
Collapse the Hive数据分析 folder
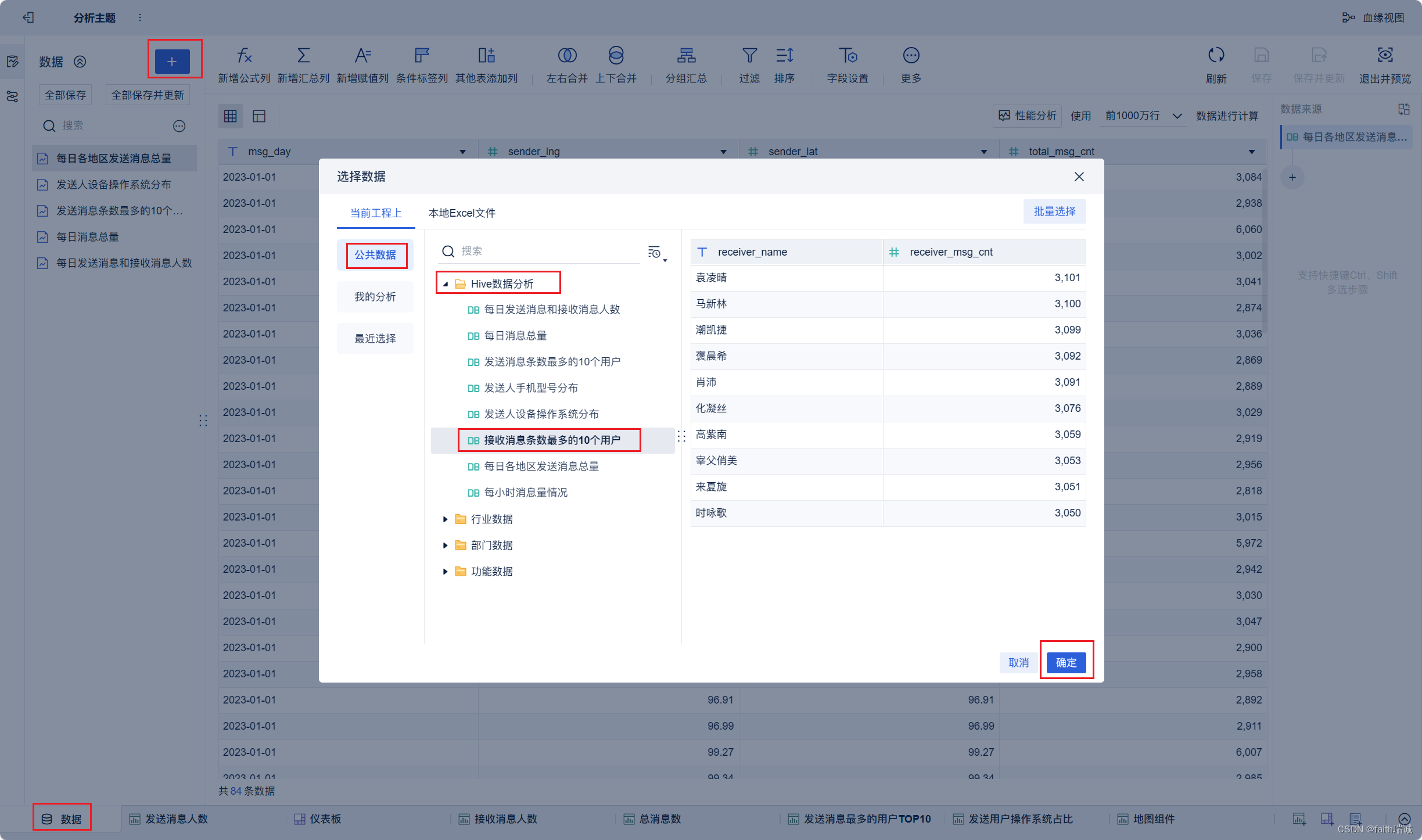pos(446,284)
